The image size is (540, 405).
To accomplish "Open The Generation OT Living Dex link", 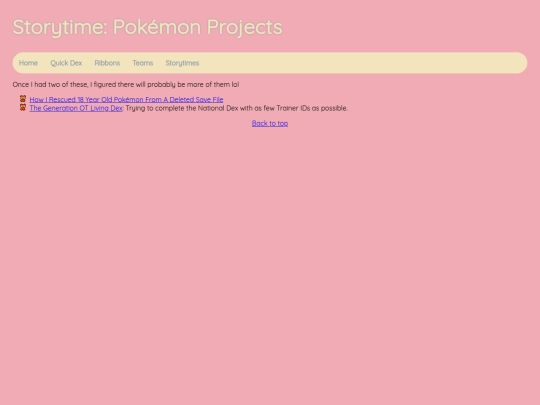I will [76, 108].
